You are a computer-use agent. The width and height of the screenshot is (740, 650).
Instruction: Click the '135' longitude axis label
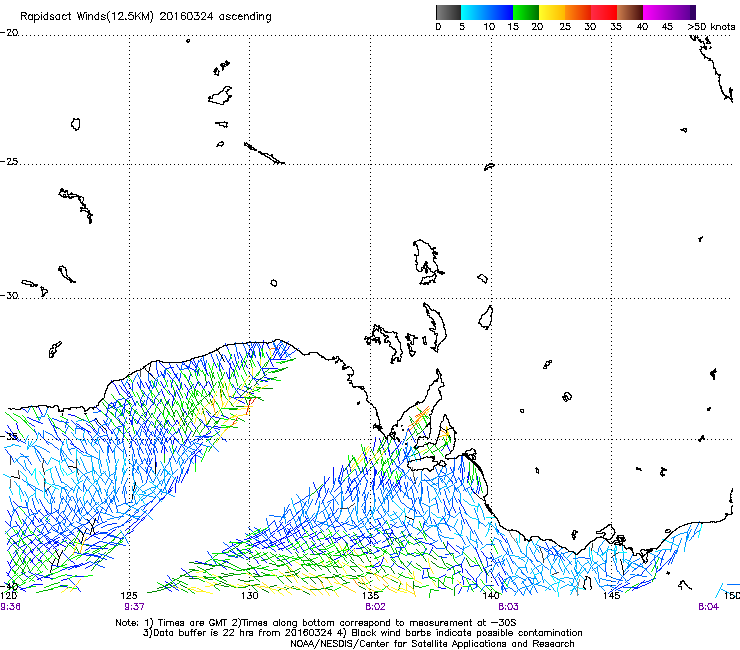[x=370, y=596]
